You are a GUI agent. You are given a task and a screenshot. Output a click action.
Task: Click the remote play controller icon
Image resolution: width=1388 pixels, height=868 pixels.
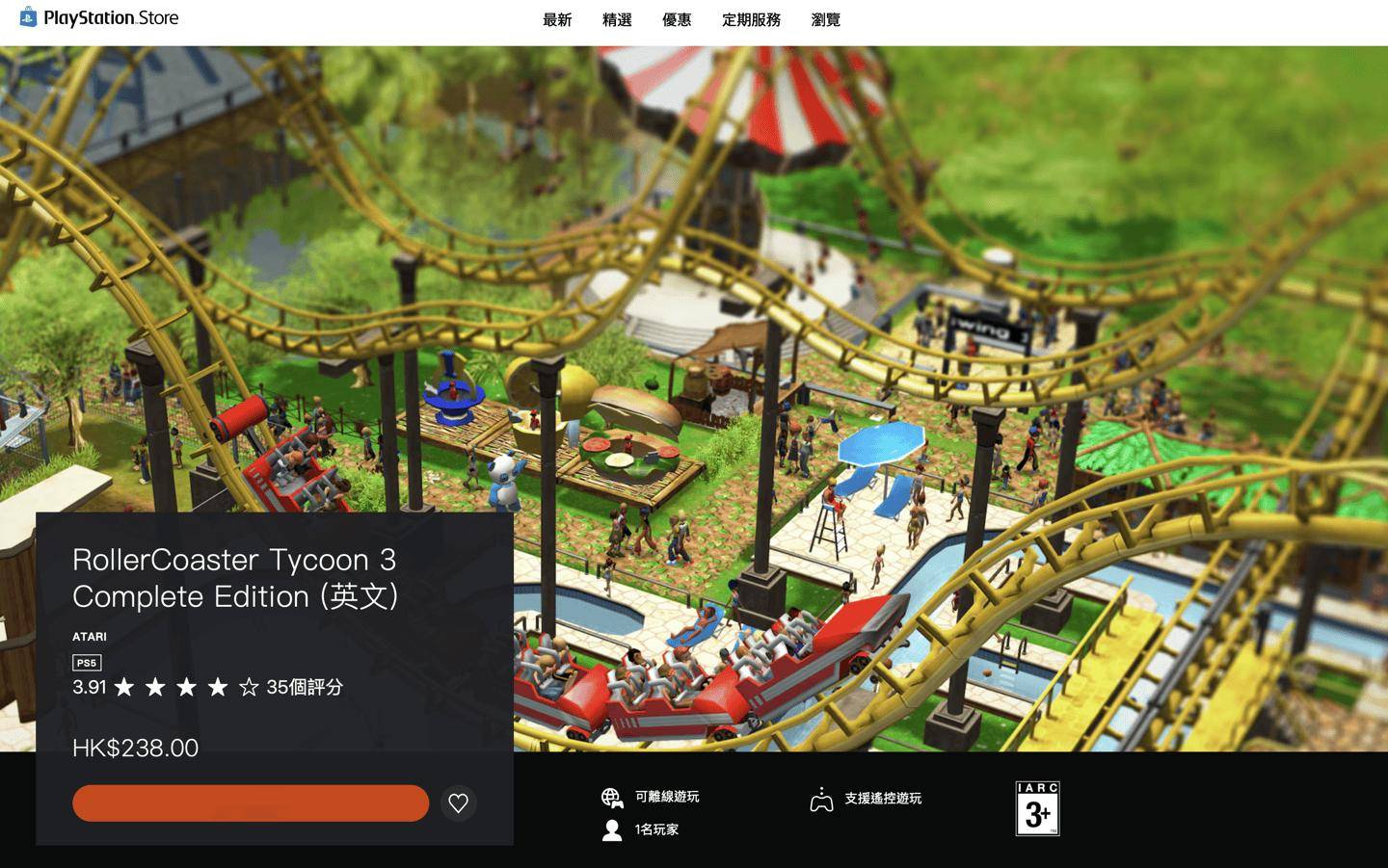(821, 799)
